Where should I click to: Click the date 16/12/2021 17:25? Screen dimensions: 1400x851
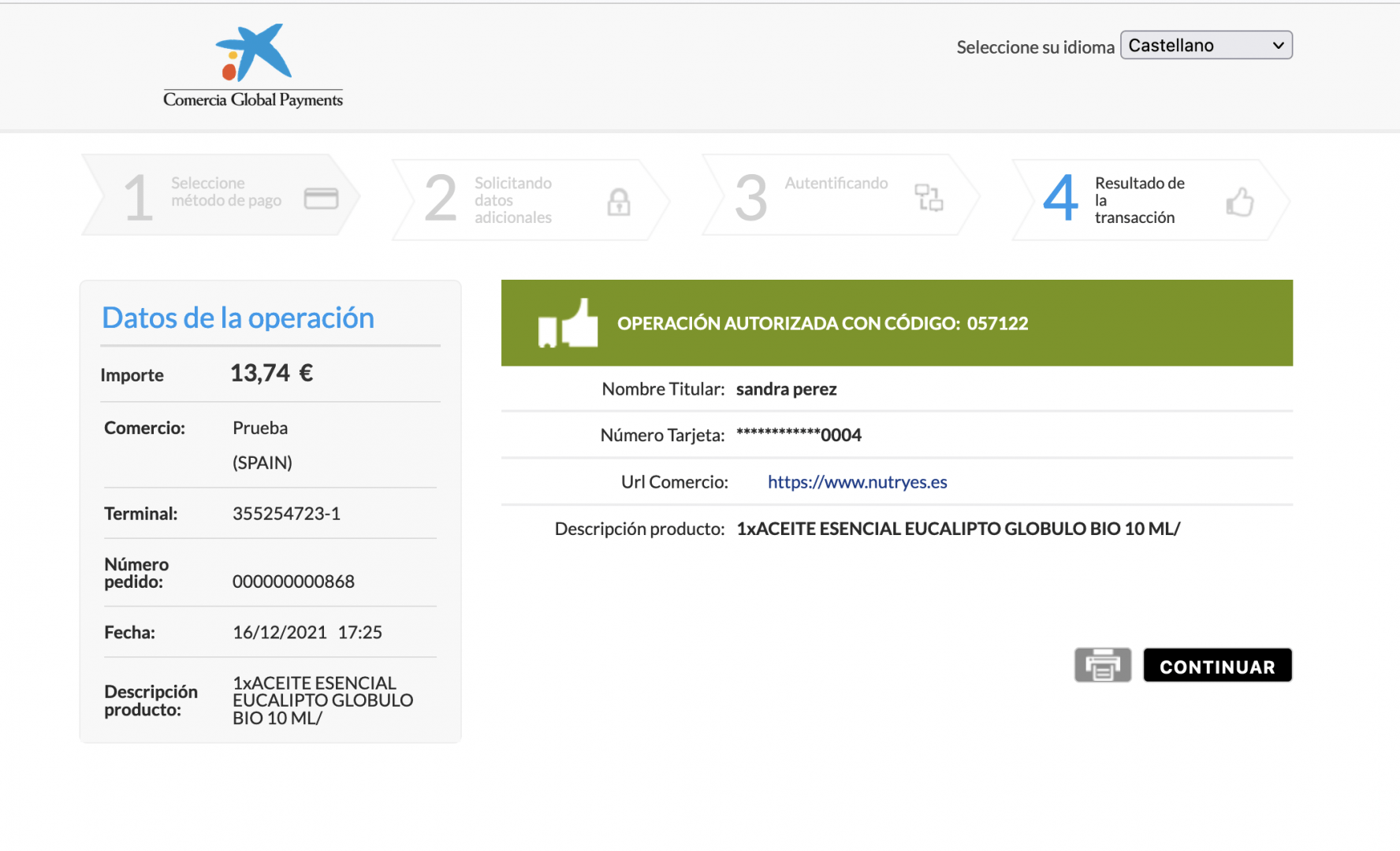307,632
